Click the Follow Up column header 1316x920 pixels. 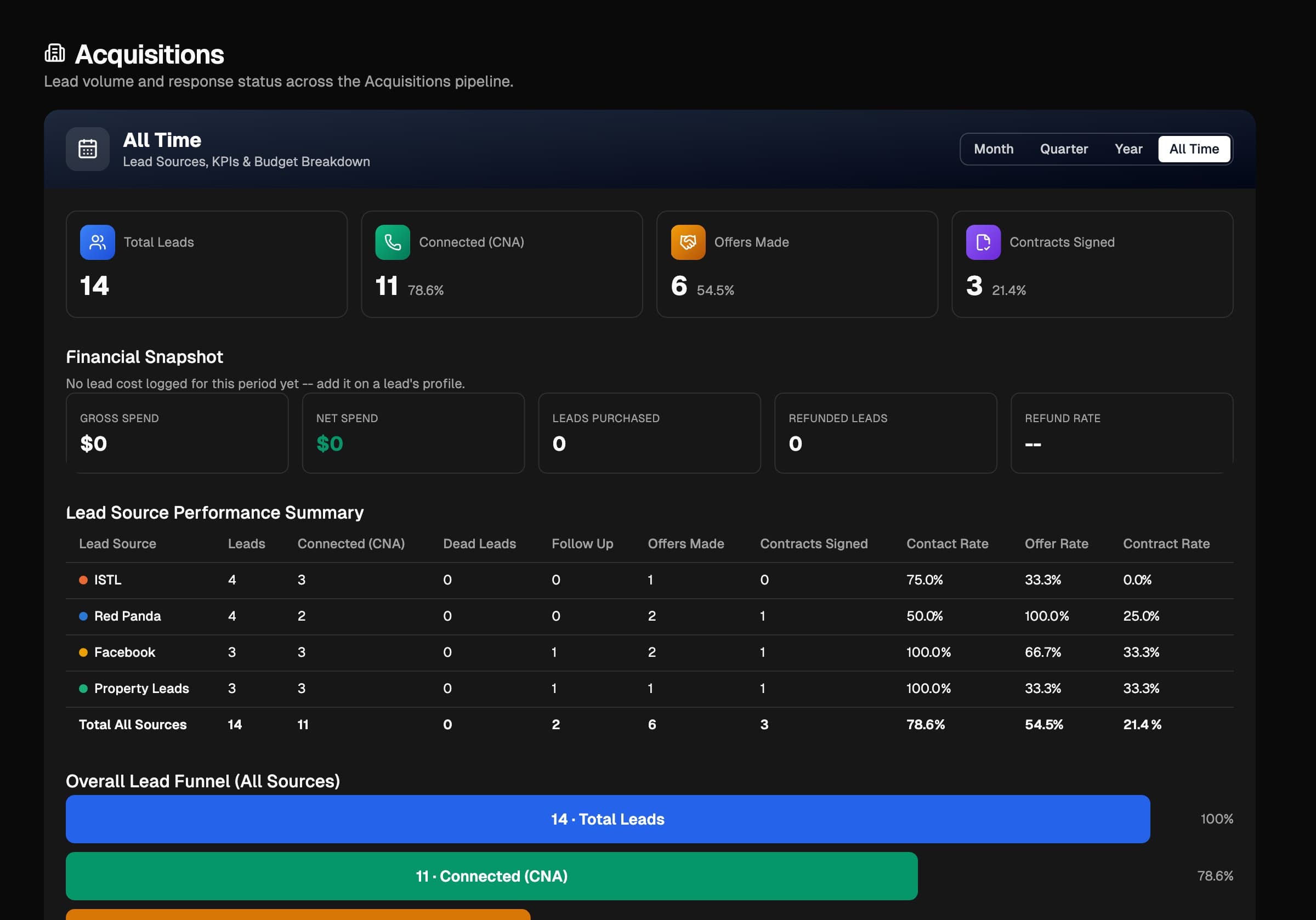coord(582,544)
